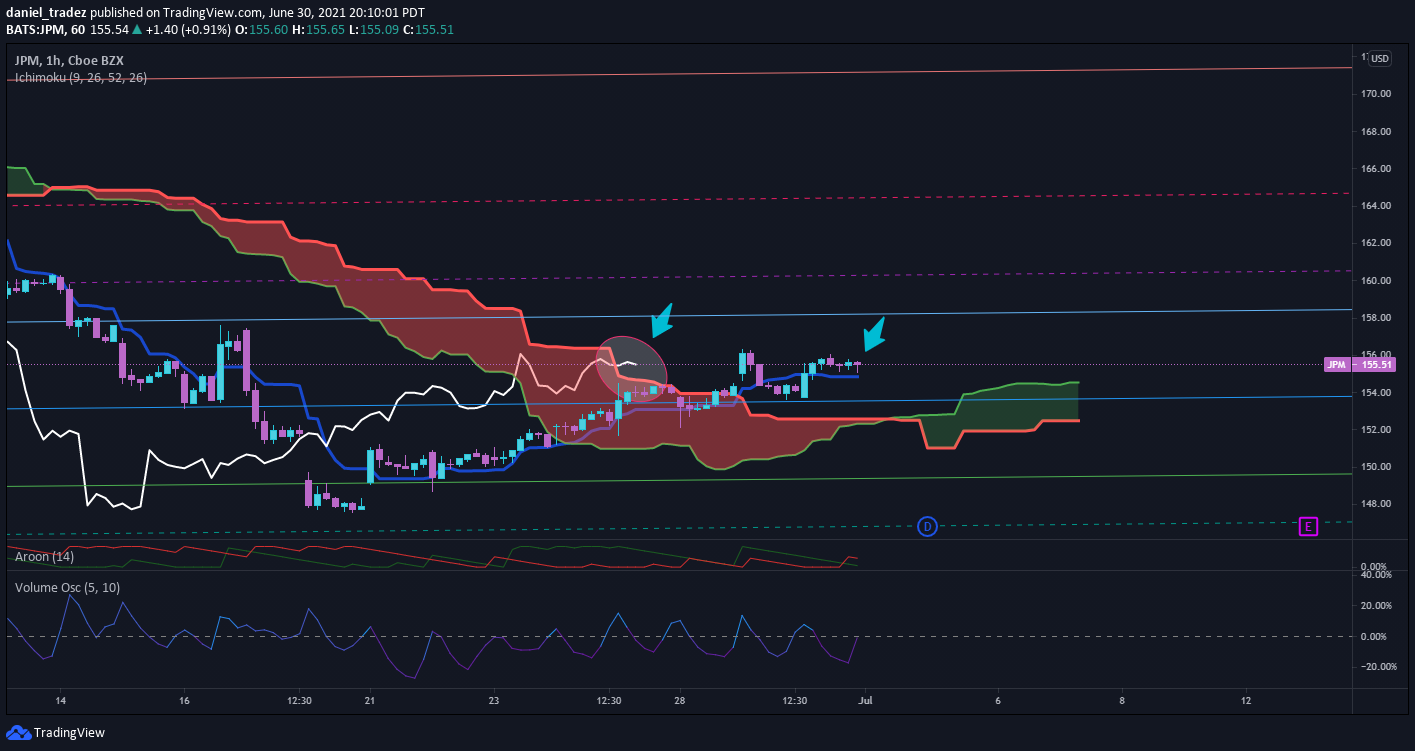Image resolution: width=1415 pixels, height=751 pixels.
Task: Click the 162.00 price axis label
Action: 1376,243
